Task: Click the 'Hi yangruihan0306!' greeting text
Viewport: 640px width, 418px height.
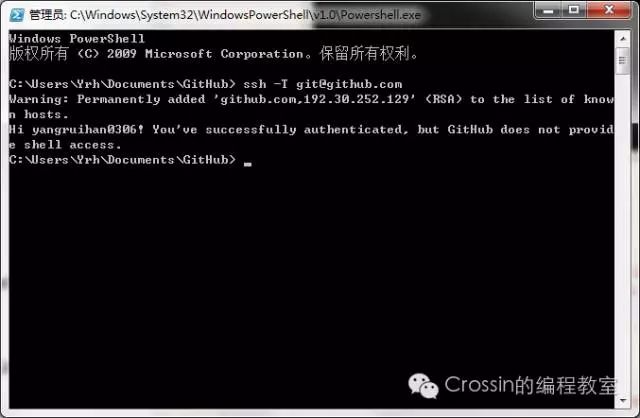Action: (x=76, y=129)
